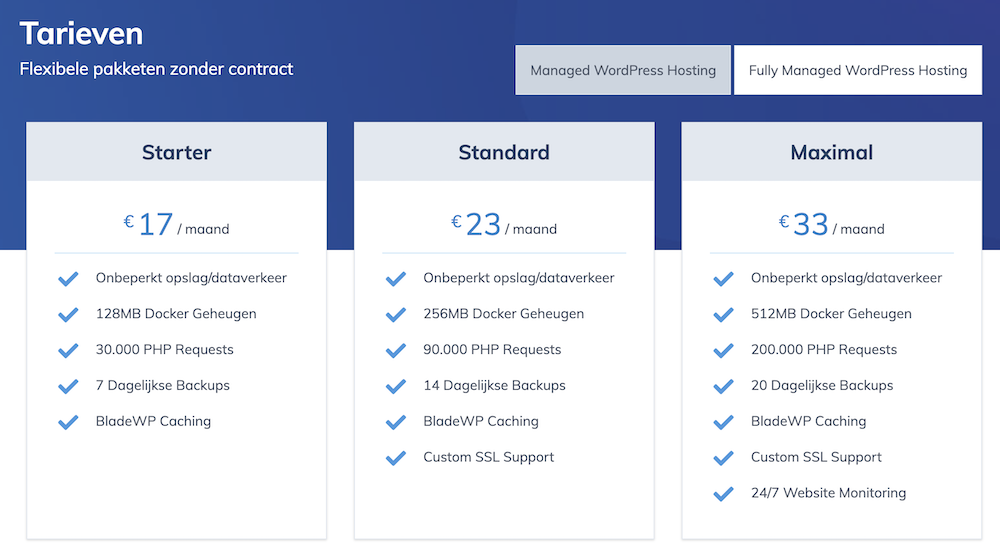The height and width of the screenshot is (559, 1000).
Task: Click checkmark next to 30.000 PHP Requests
Action: (x=68, y=350)
